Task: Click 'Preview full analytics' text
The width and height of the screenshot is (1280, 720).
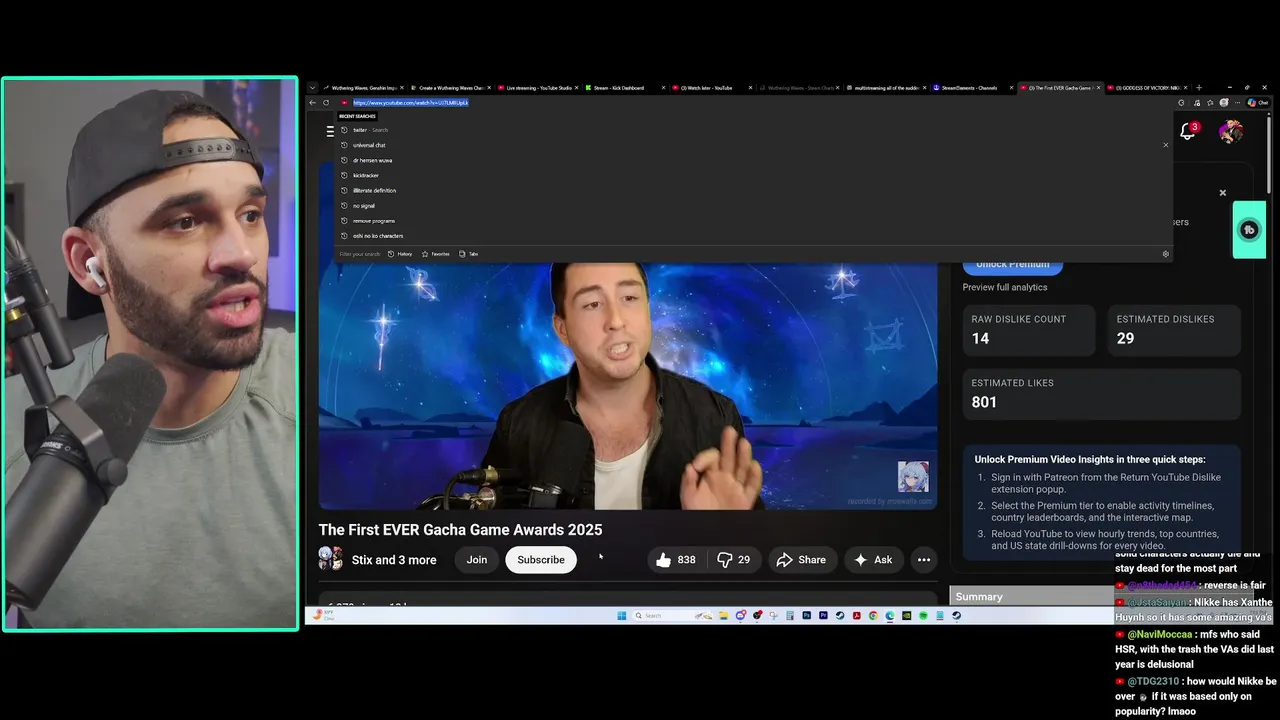Action: 1005,287
